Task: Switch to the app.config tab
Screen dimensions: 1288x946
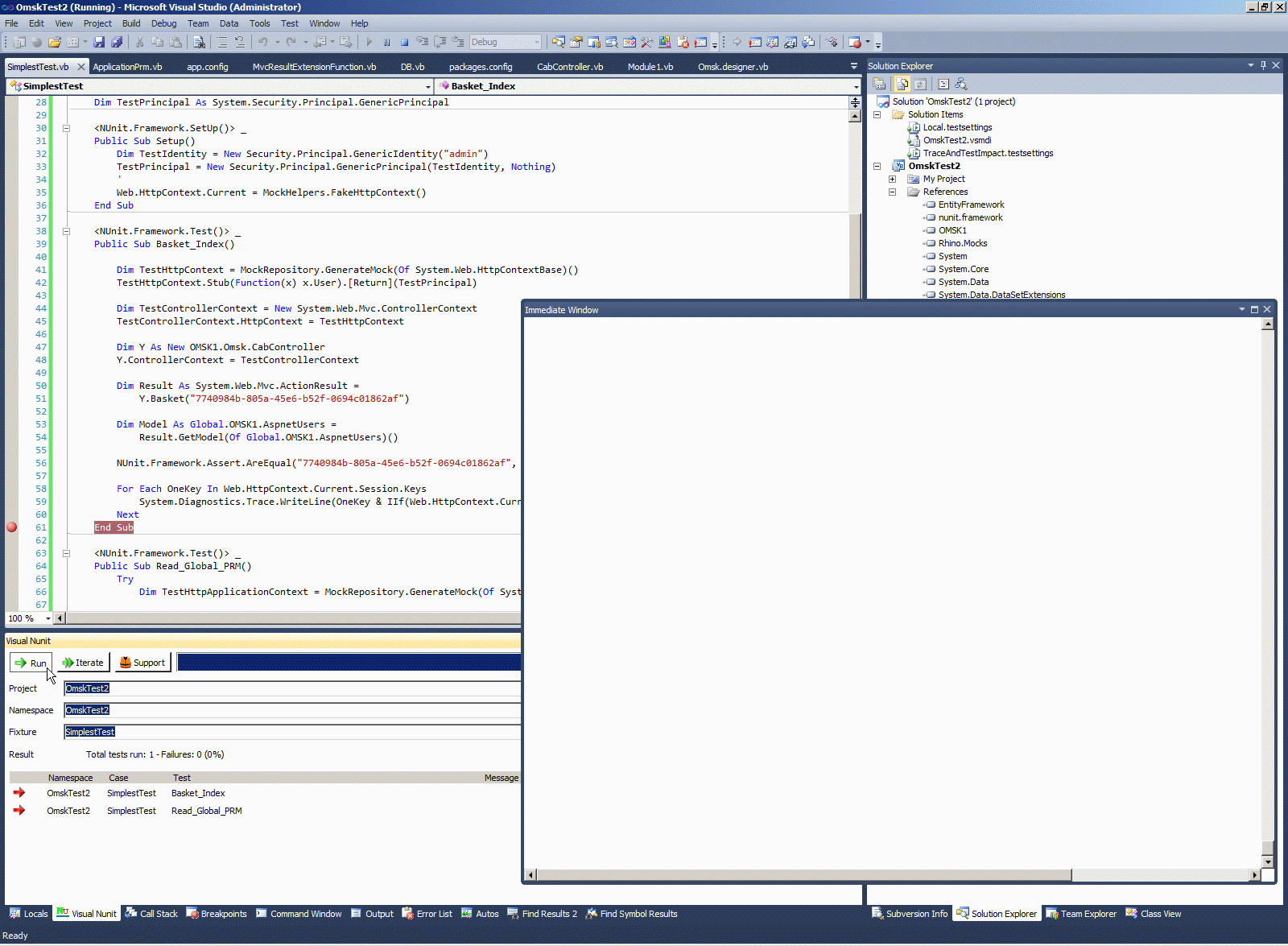Action: point(208,67)
